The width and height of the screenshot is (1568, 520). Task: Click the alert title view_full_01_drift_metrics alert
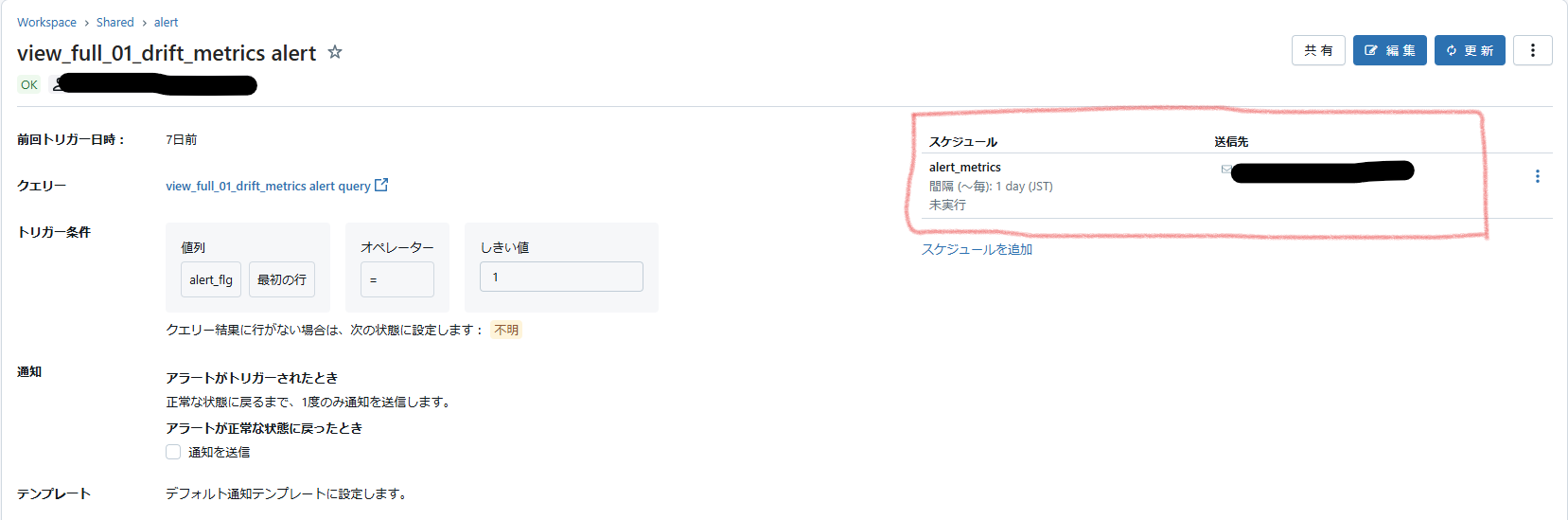tap(167, 53)
